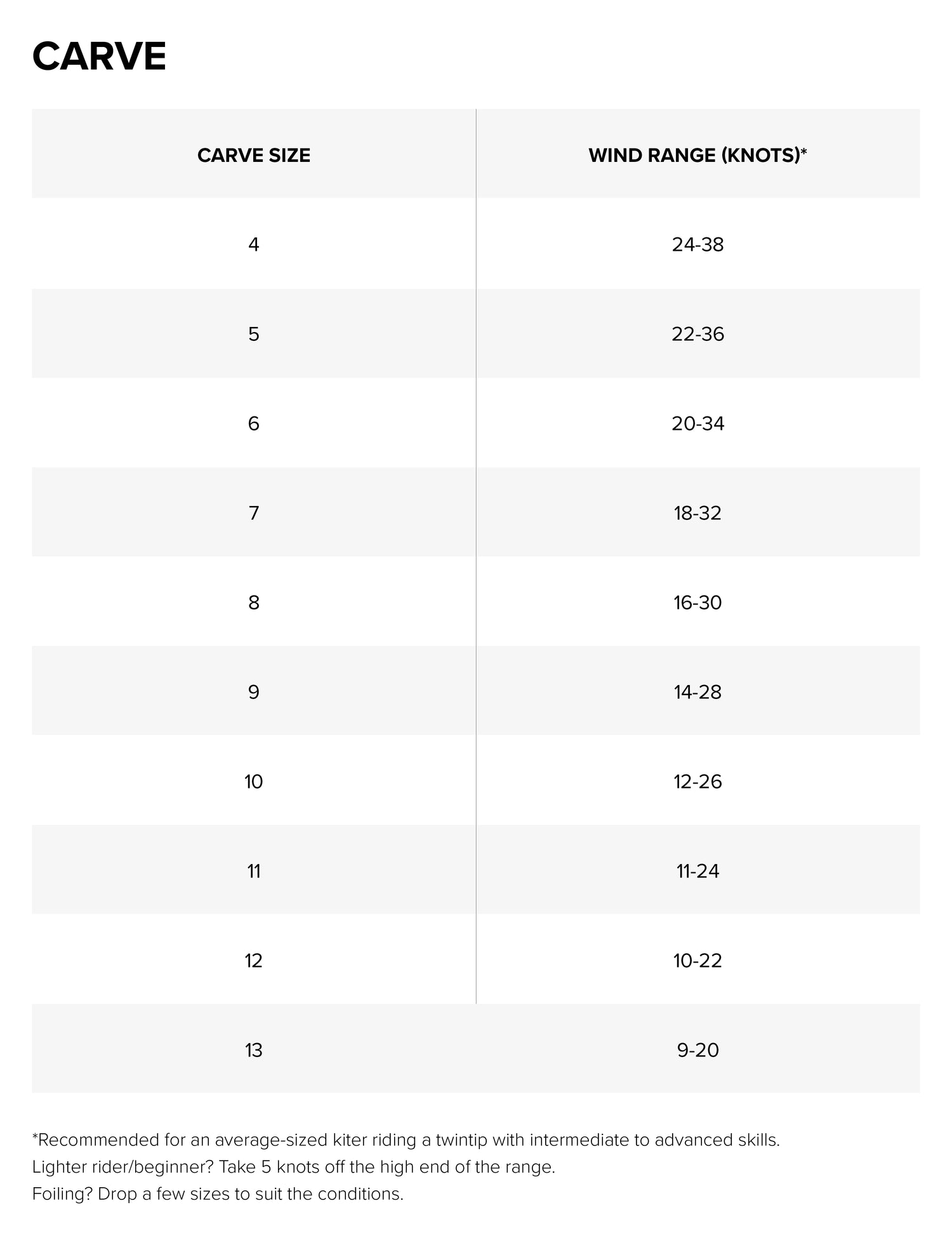Click carve size 10 cell
The width and height of the screenshot is (952, 1238).
[x=254, y=782]
